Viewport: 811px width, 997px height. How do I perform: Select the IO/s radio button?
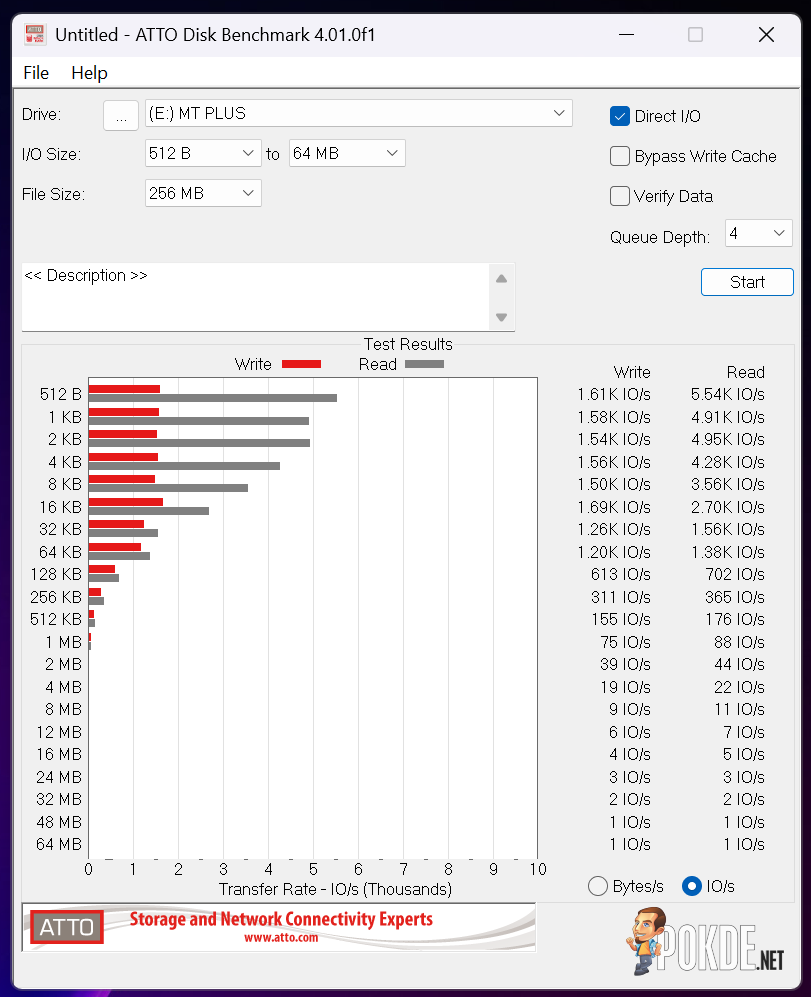coord(691,886)
